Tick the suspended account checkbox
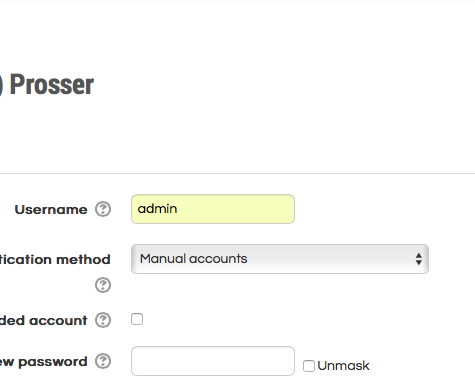The image size is (475, 391). pyautogui.click(x=137, y=319)
